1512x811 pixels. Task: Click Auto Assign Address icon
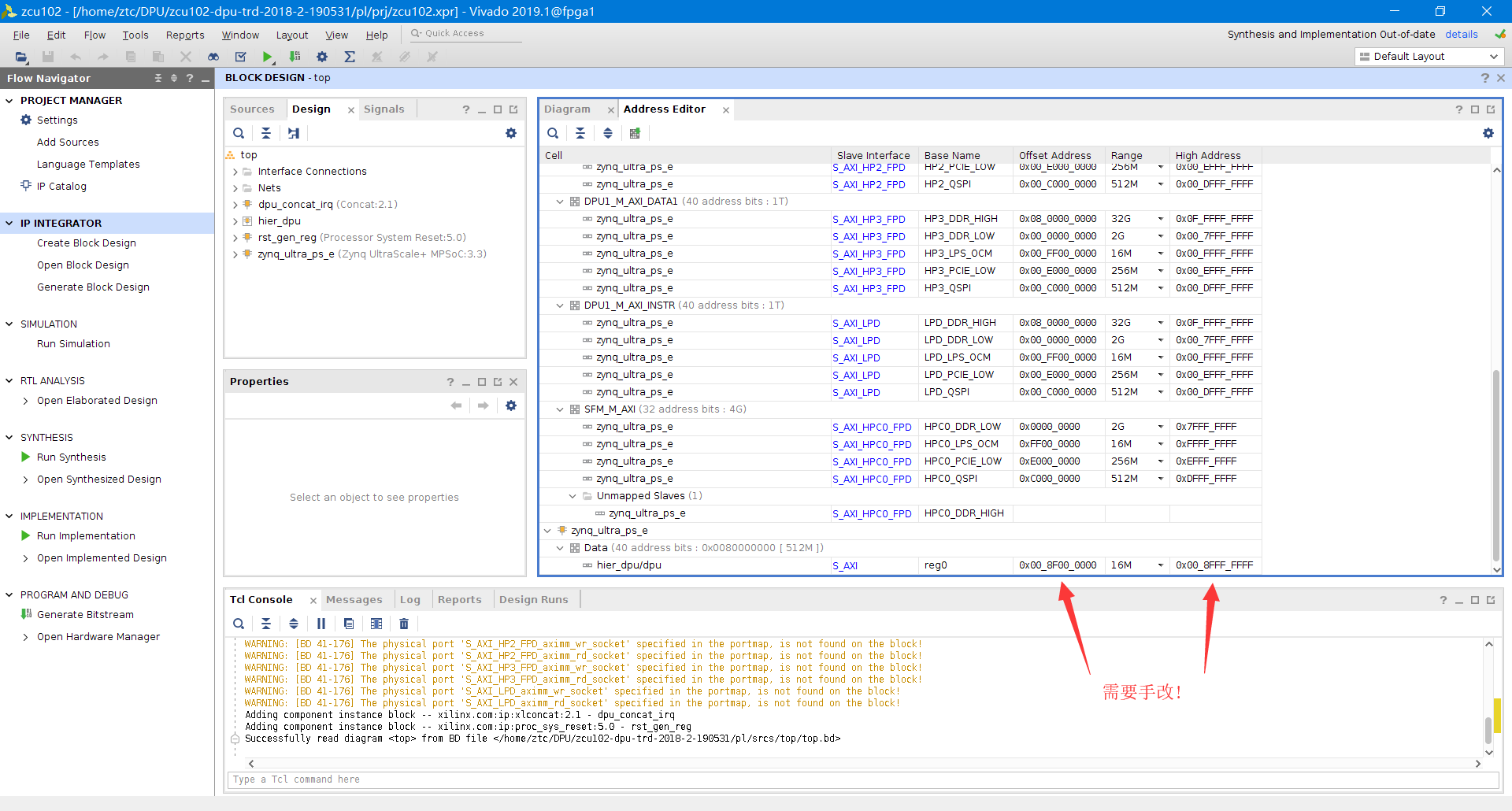coord(635,133)
